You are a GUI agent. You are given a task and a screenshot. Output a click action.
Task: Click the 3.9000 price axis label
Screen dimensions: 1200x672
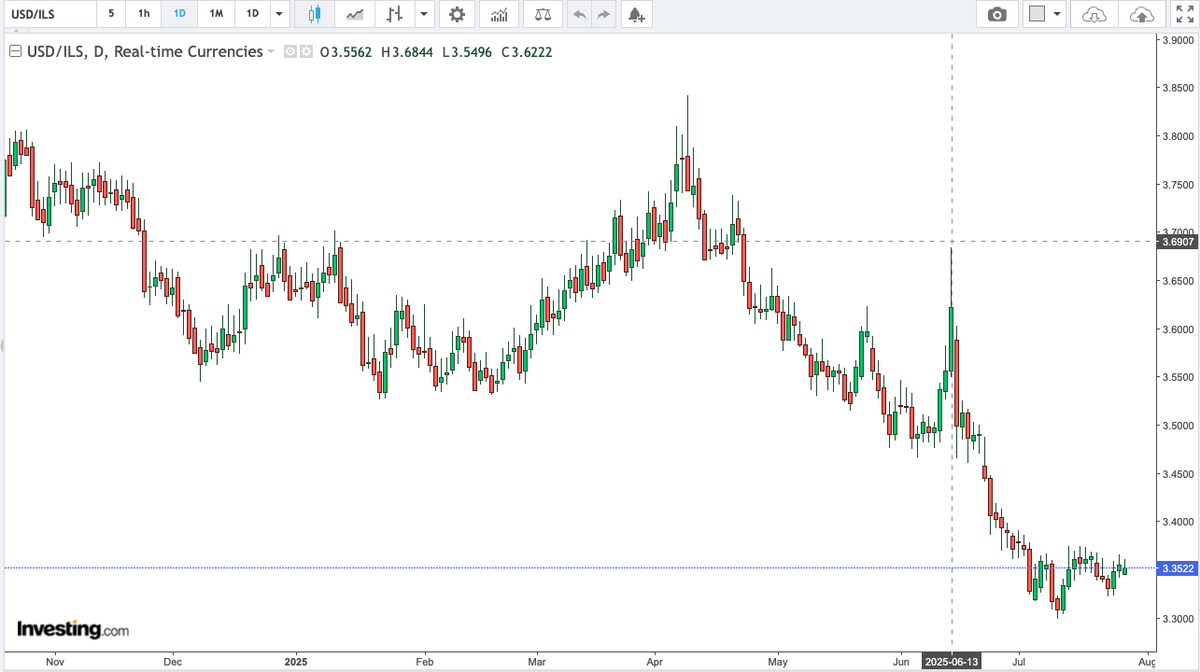(x=1177, y=41)
